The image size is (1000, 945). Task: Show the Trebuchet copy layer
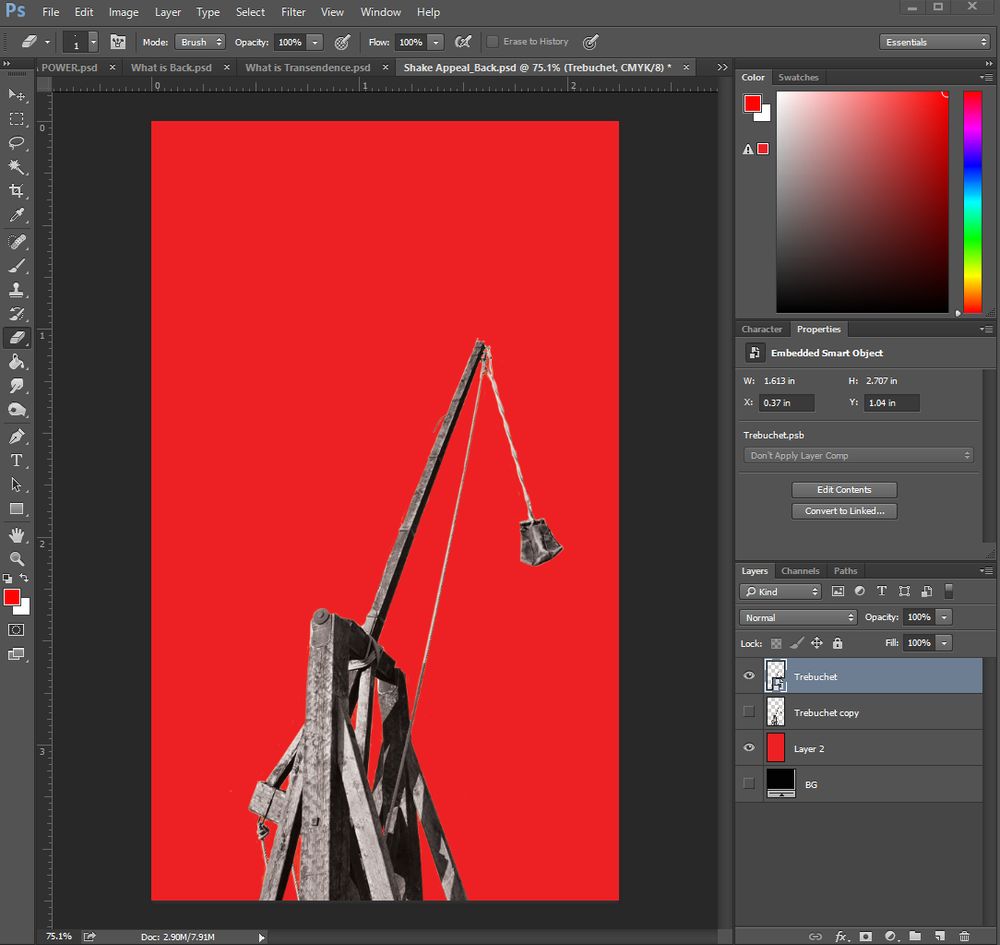(x=749, y=712)
